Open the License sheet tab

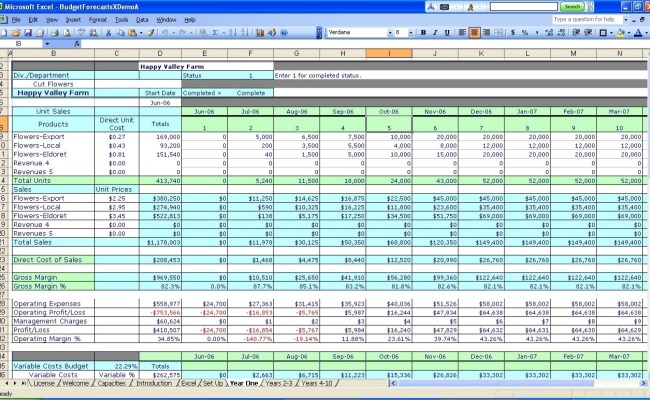pyautogui.click(x=44, y=383)
